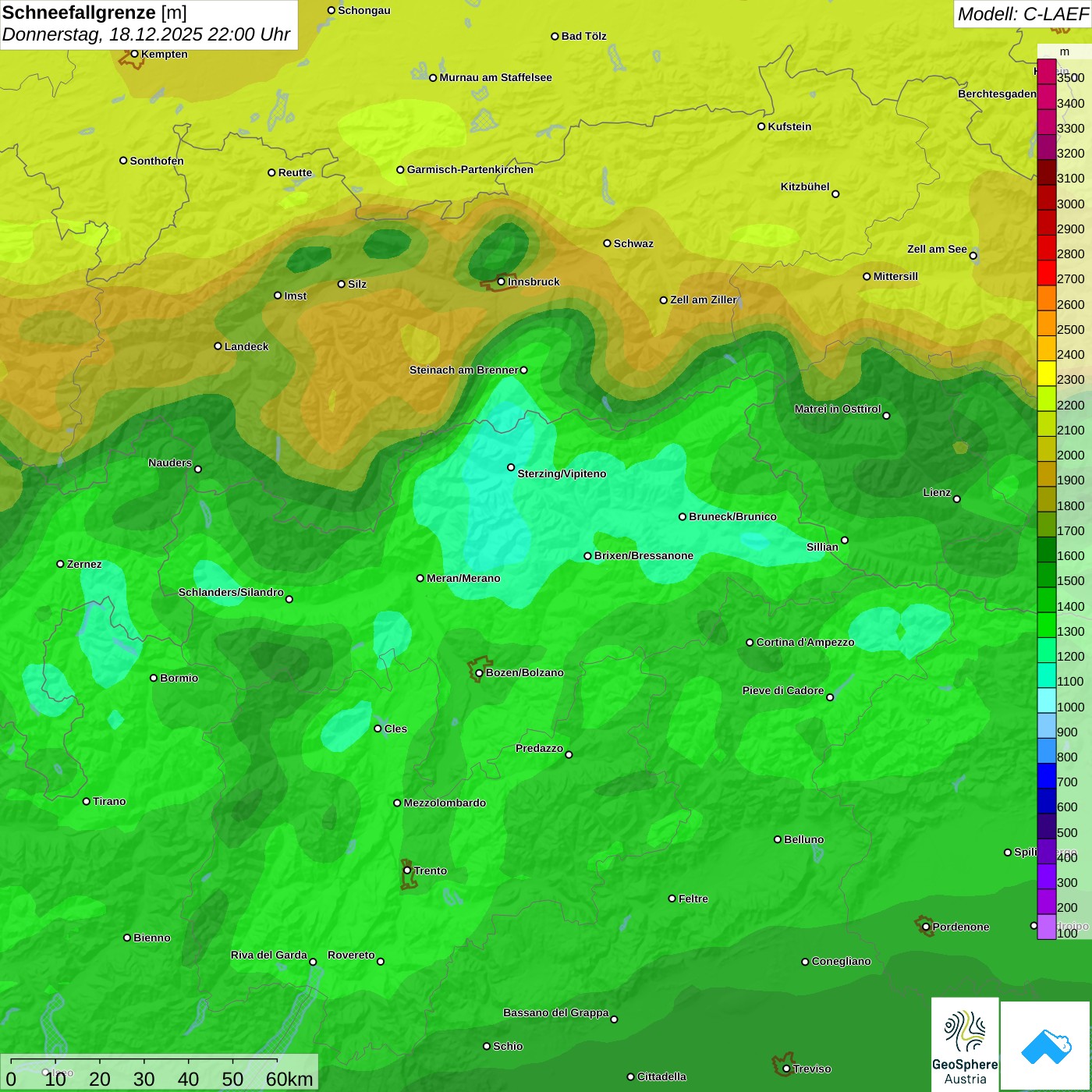1092x1092 pixels.
Task: Click the "Reutte" label
Action: click(x=295, y=172)
